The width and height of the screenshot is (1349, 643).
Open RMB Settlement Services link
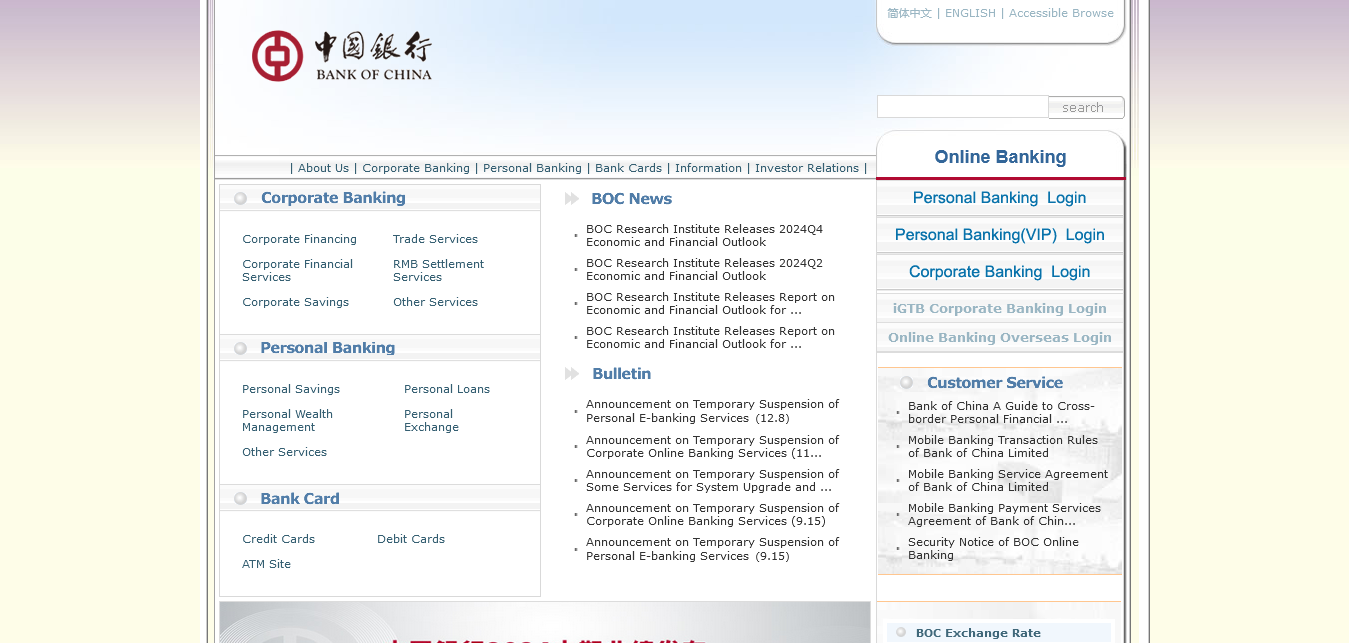point(438,271)
